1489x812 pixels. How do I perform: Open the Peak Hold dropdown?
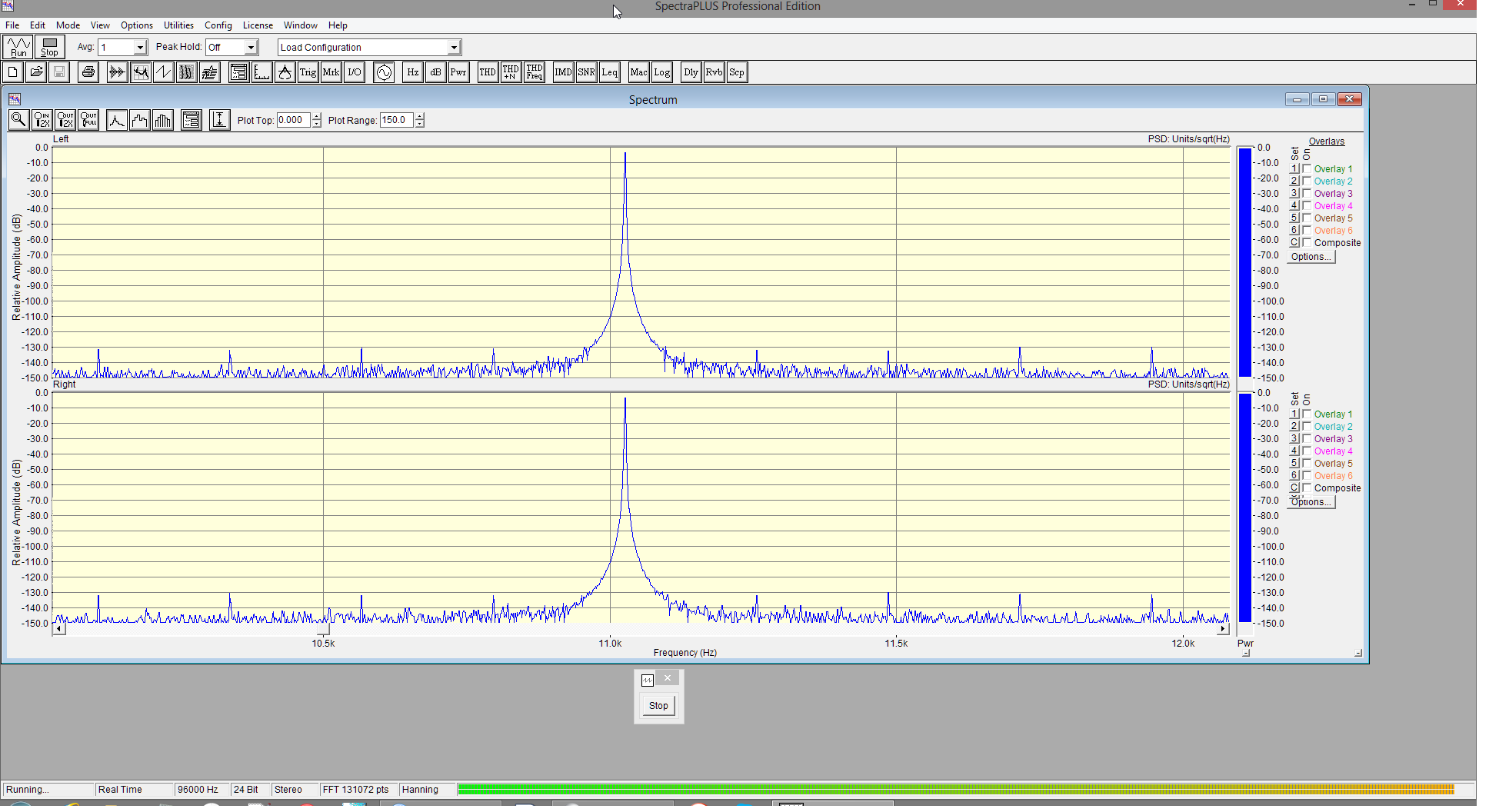pos(251,48)
